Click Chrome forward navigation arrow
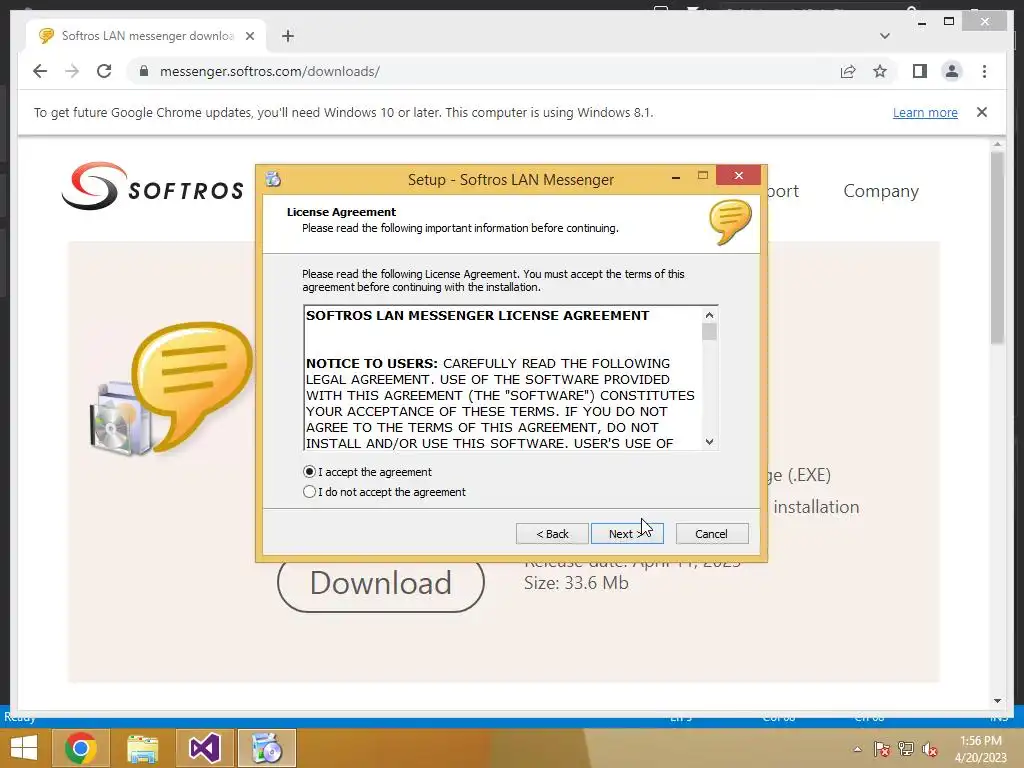Image resolution: width=1024 pixels, height=768 pixels. [x=72, y=71]
